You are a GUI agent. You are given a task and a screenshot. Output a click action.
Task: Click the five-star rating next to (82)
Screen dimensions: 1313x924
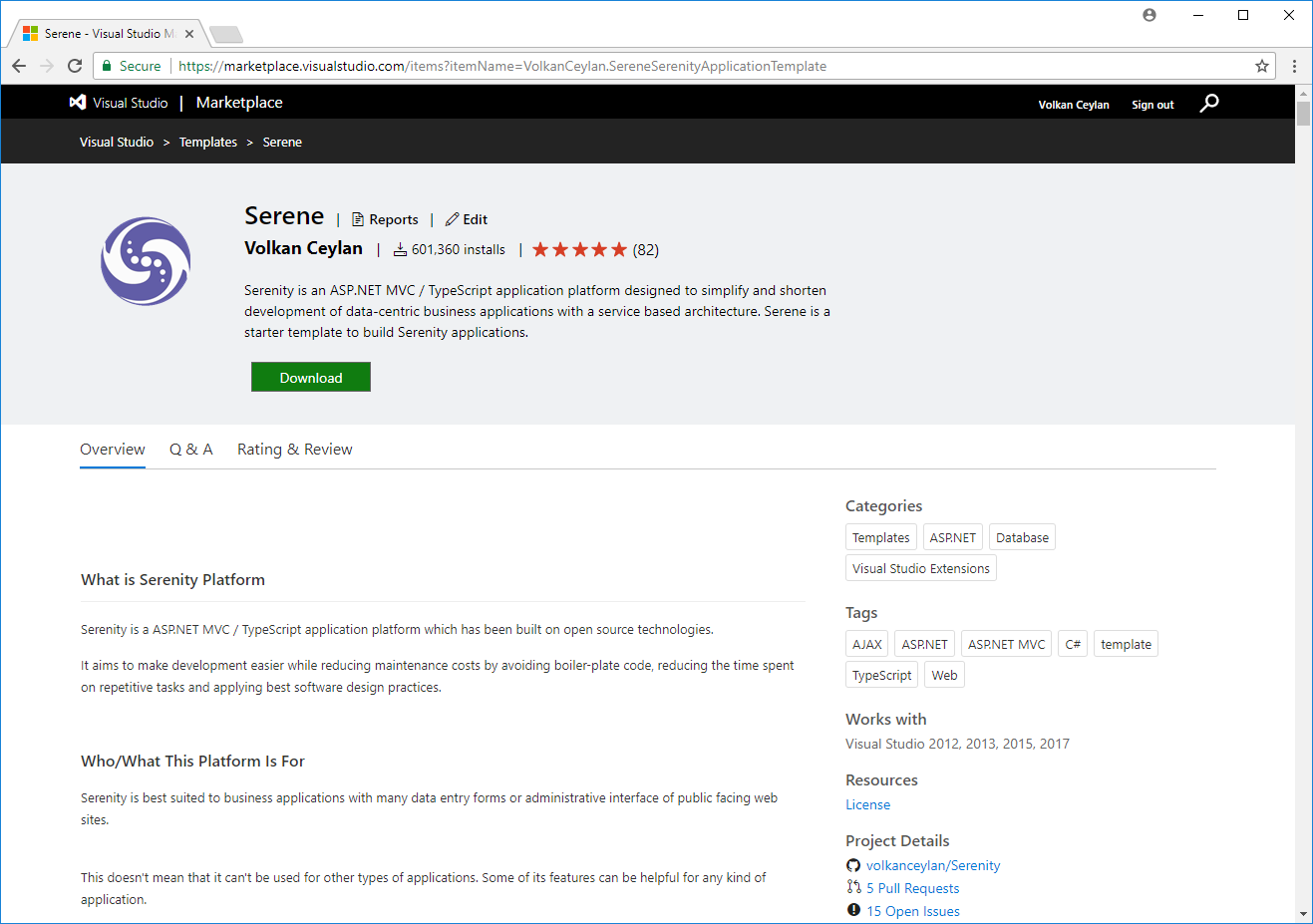pyautogui.click(x=579, y=249)
